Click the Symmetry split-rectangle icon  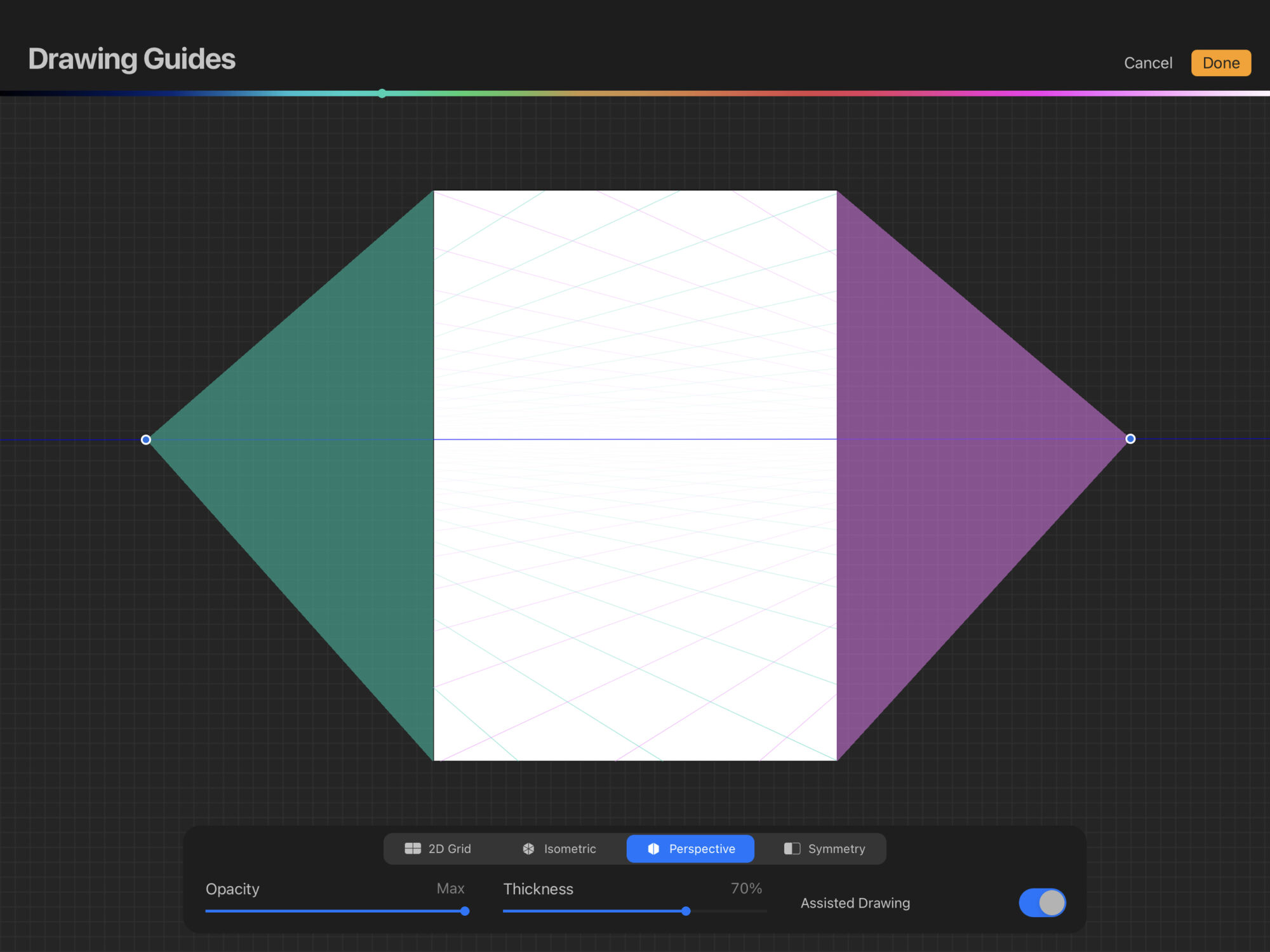(x=792, y=848)
